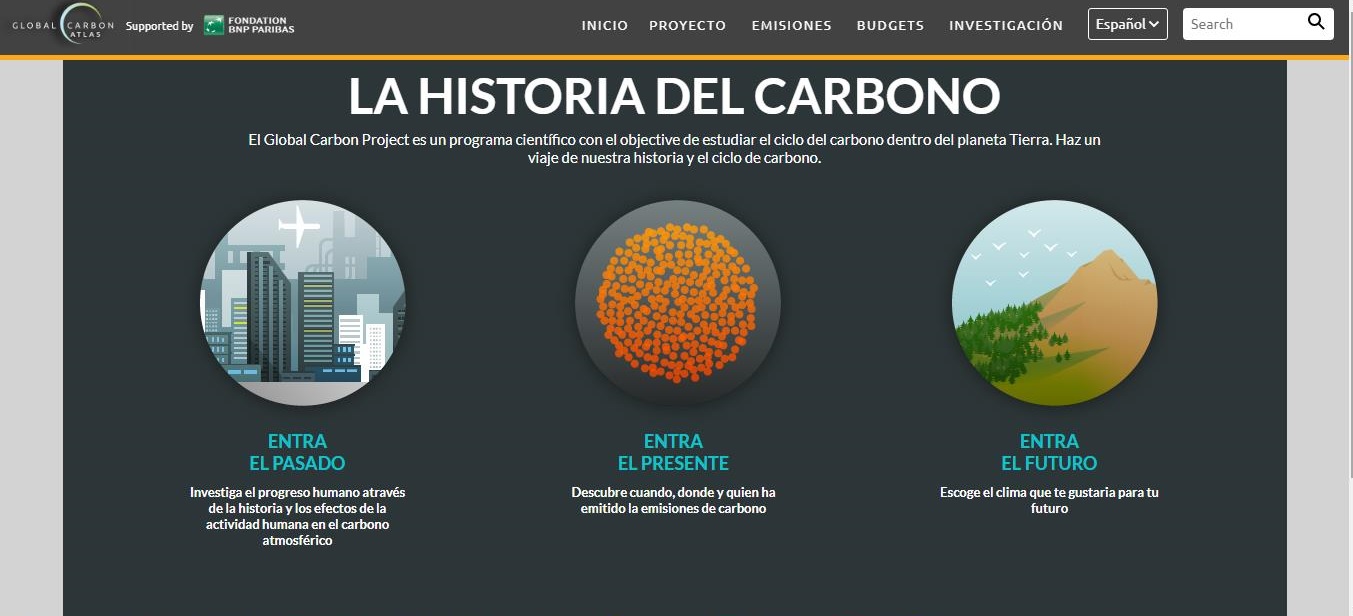Image resolution: width=1353 pixels, height=616 pixels.
Task: Click the 'Supported by' label
Action: pyautogui.click(x=159, y=26)
